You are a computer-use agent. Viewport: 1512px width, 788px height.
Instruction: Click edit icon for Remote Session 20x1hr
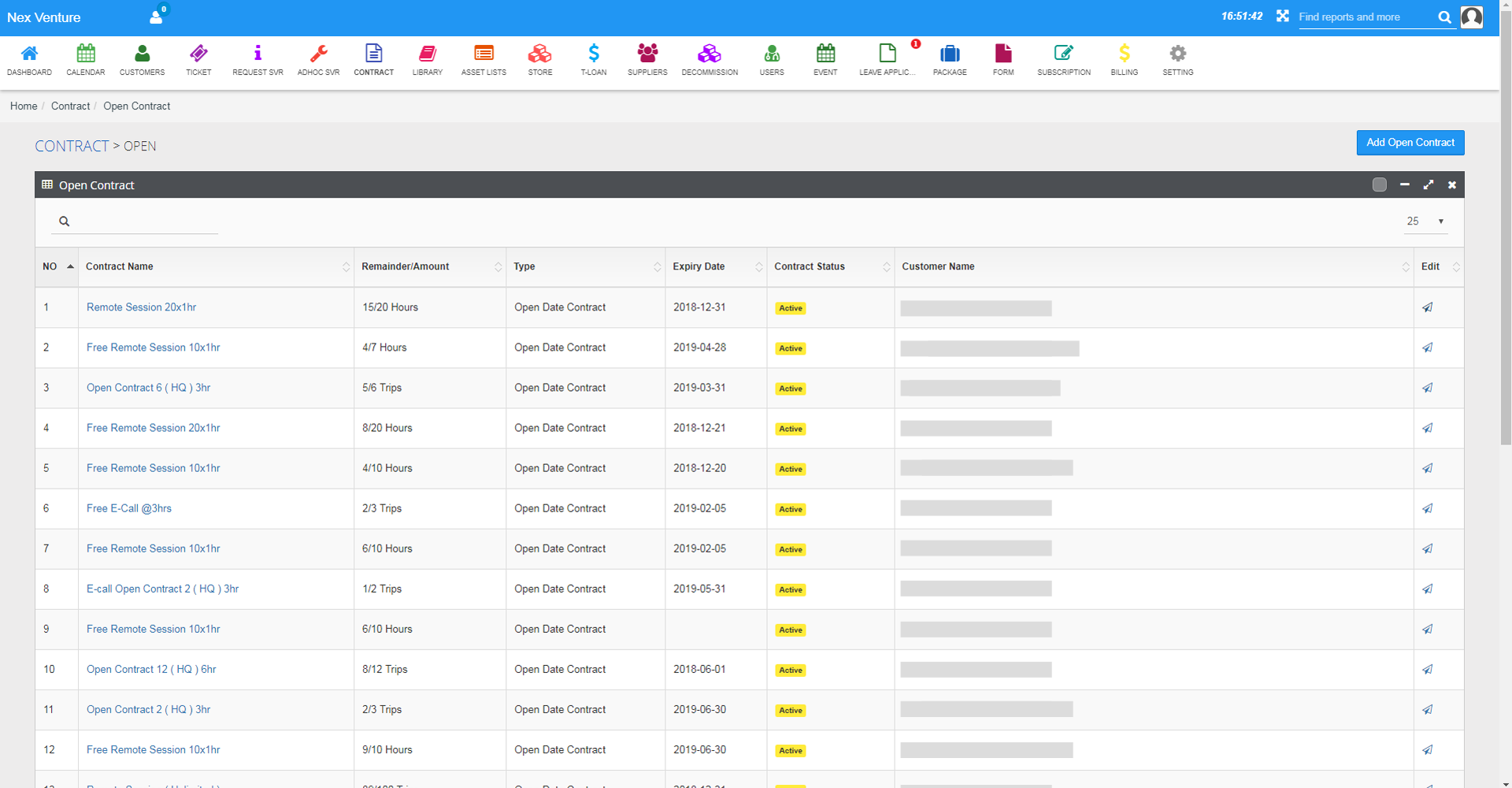pos(1427,307)
